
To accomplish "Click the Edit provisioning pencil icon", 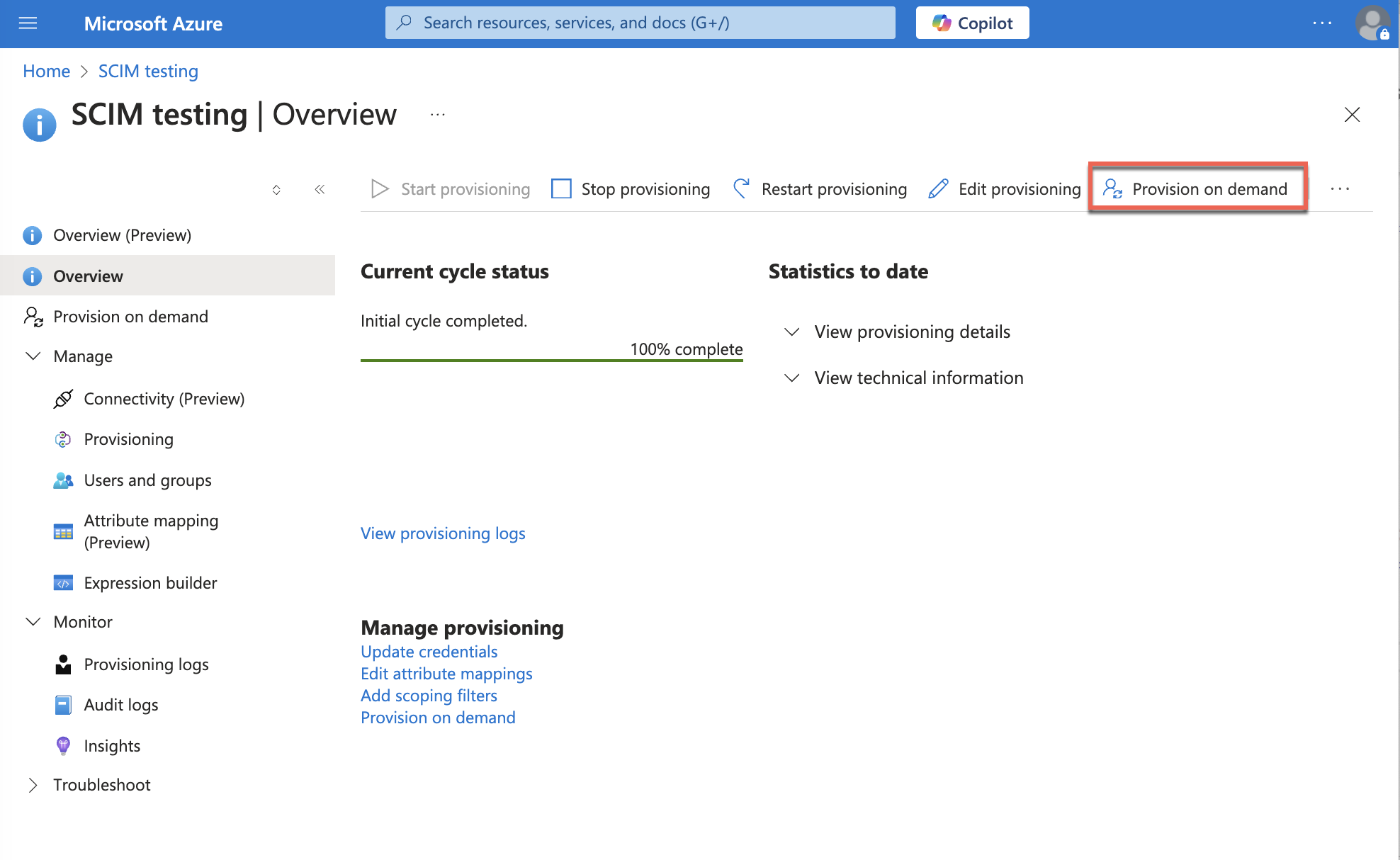I will [x=938, y=188].
